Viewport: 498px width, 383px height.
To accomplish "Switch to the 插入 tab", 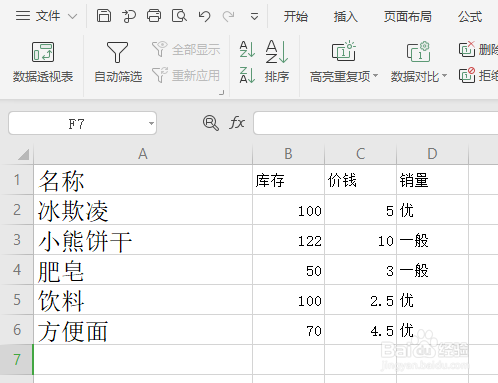I will point(346,16).
